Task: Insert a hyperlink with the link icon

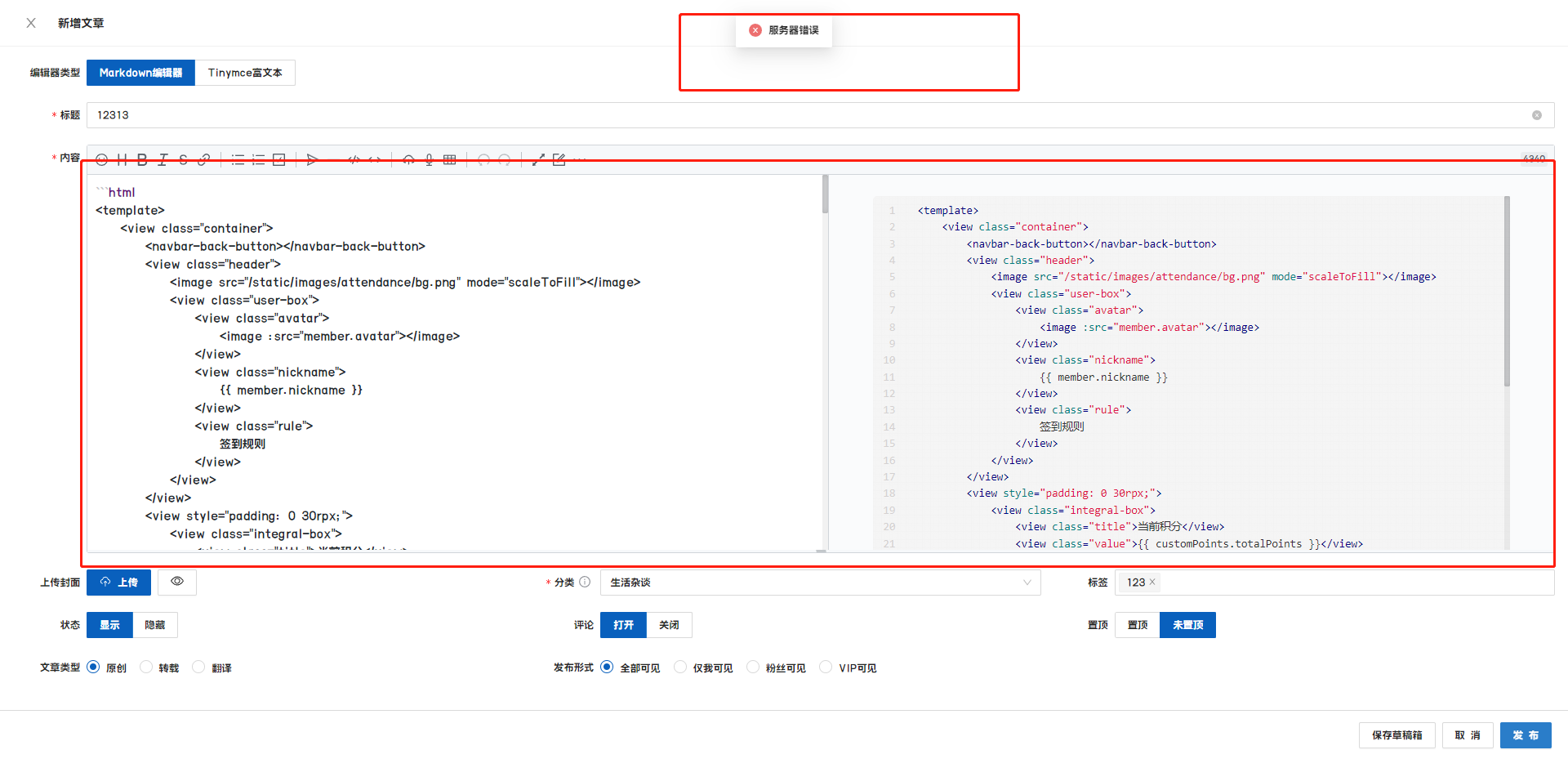Action: 203,160
